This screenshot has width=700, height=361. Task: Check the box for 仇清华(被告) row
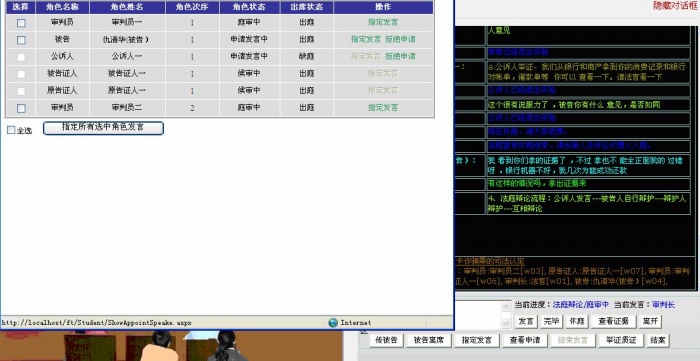pos(21,40)
